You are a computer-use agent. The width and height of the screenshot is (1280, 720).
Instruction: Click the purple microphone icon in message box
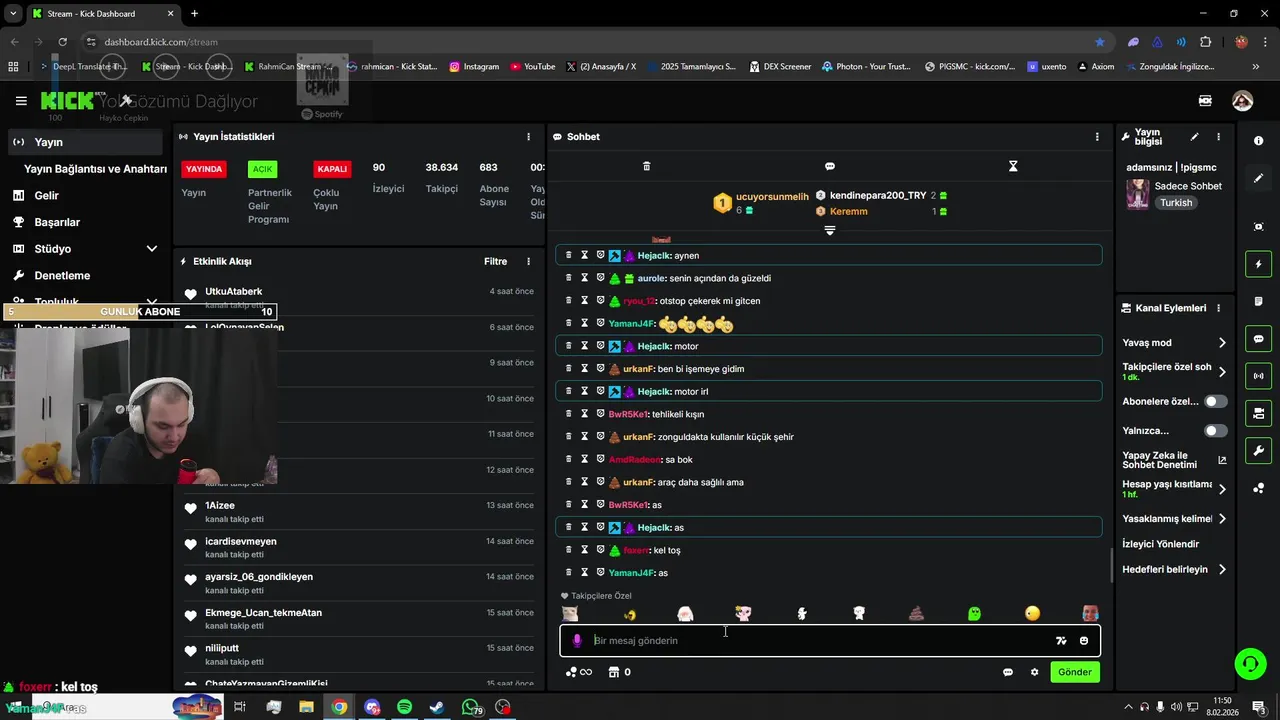[577, 641]
